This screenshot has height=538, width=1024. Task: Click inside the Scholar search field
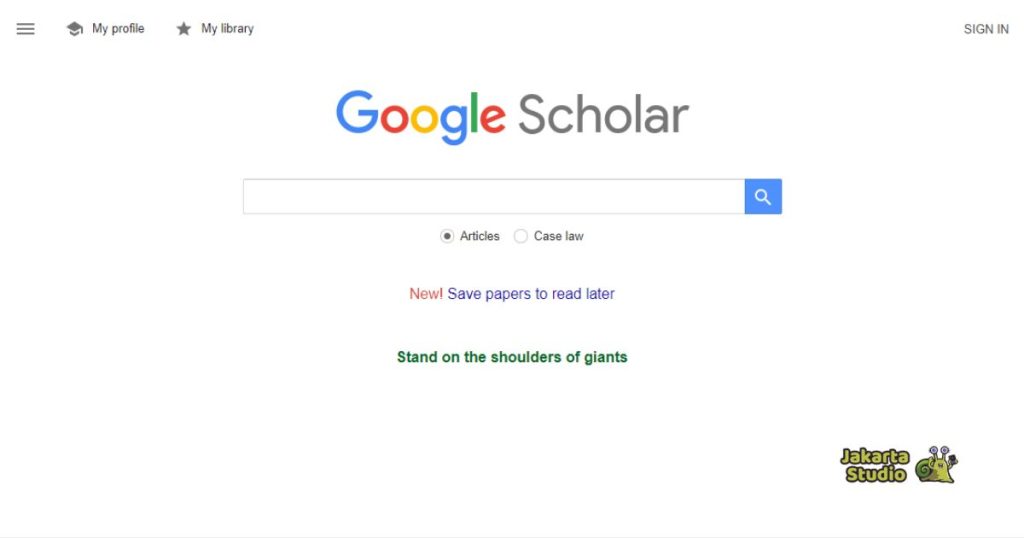[494, 197]
